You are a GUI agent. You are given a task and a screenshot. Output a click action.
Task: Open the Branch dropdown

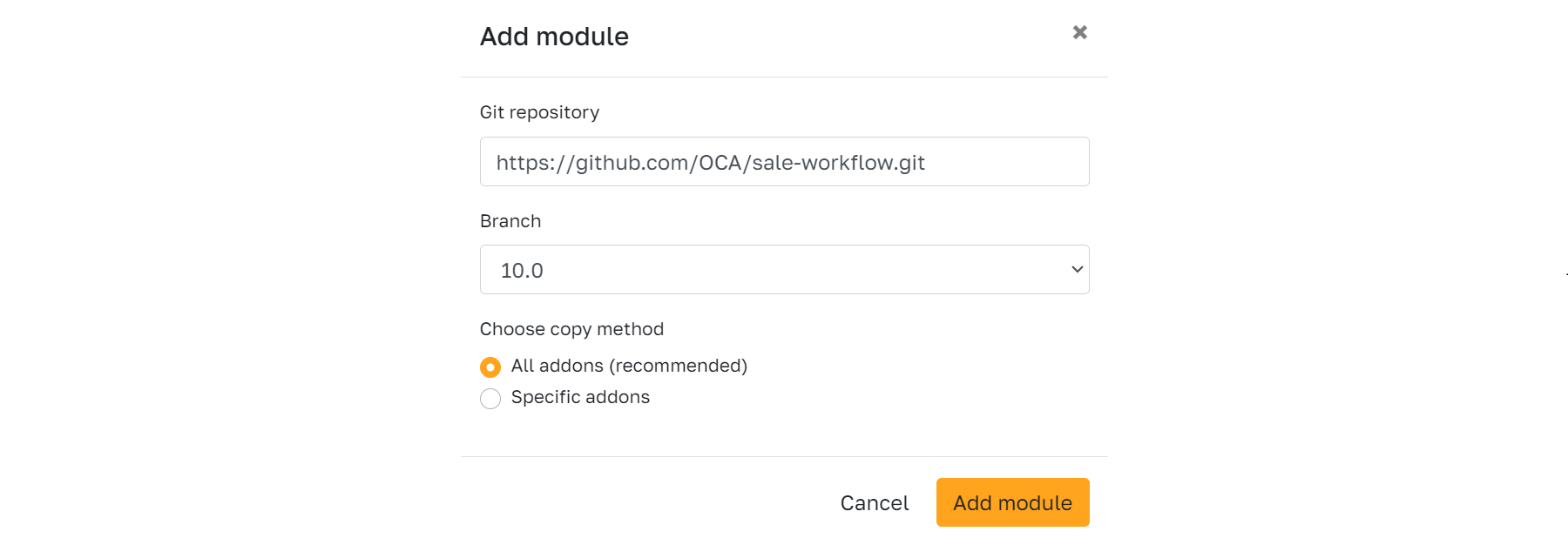784,270
